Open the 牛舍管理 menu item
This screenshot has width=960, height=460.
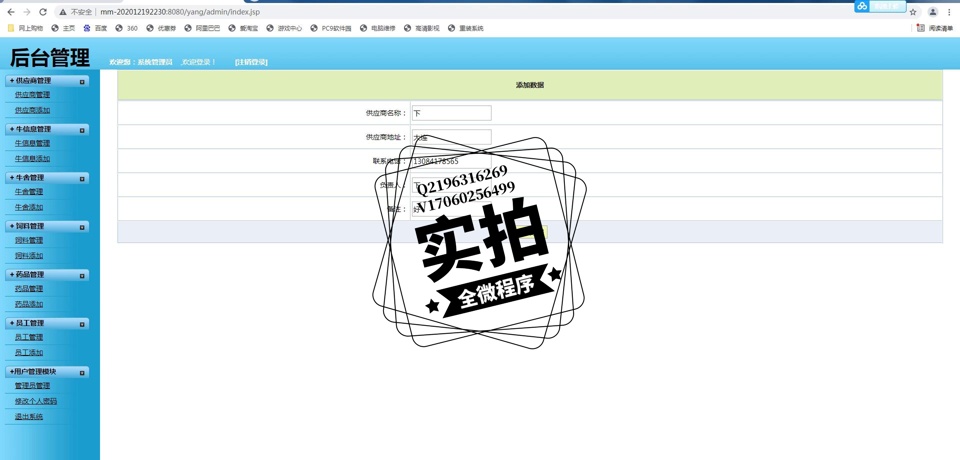[29, 192]
